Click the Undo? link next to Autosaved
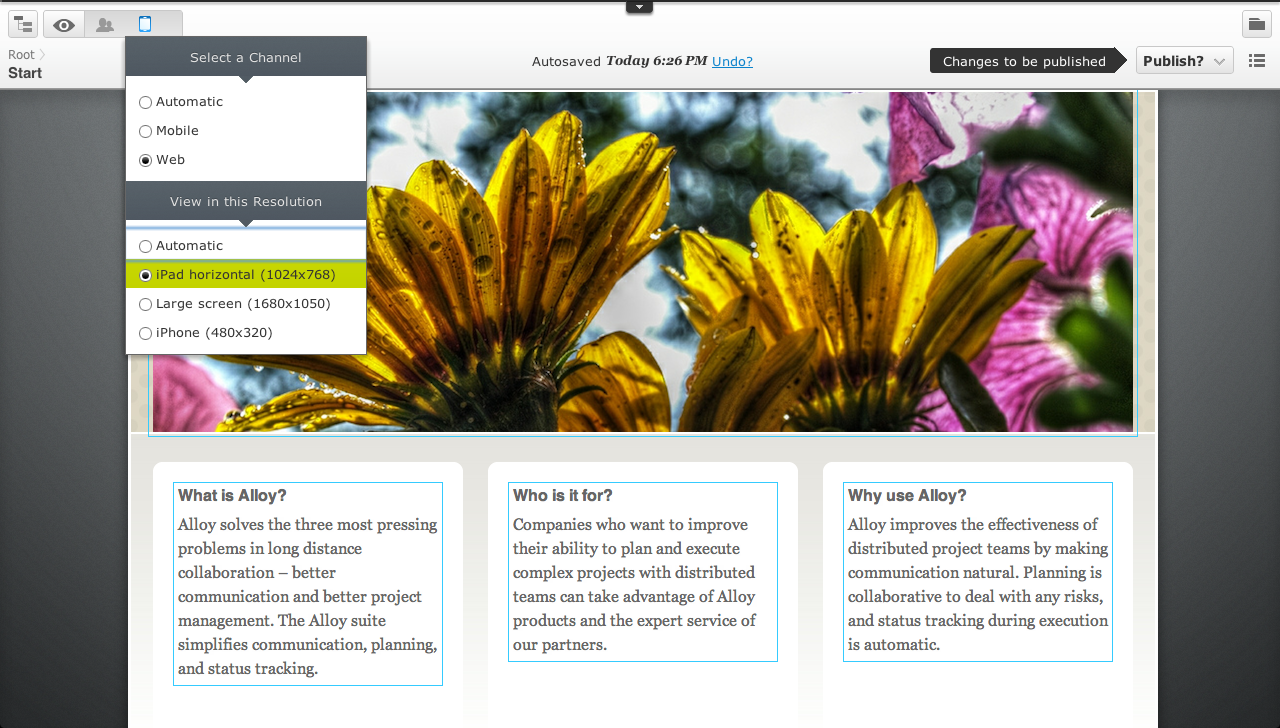Image resolution: width=1280 pixels, height=728 pixels. 732,61
